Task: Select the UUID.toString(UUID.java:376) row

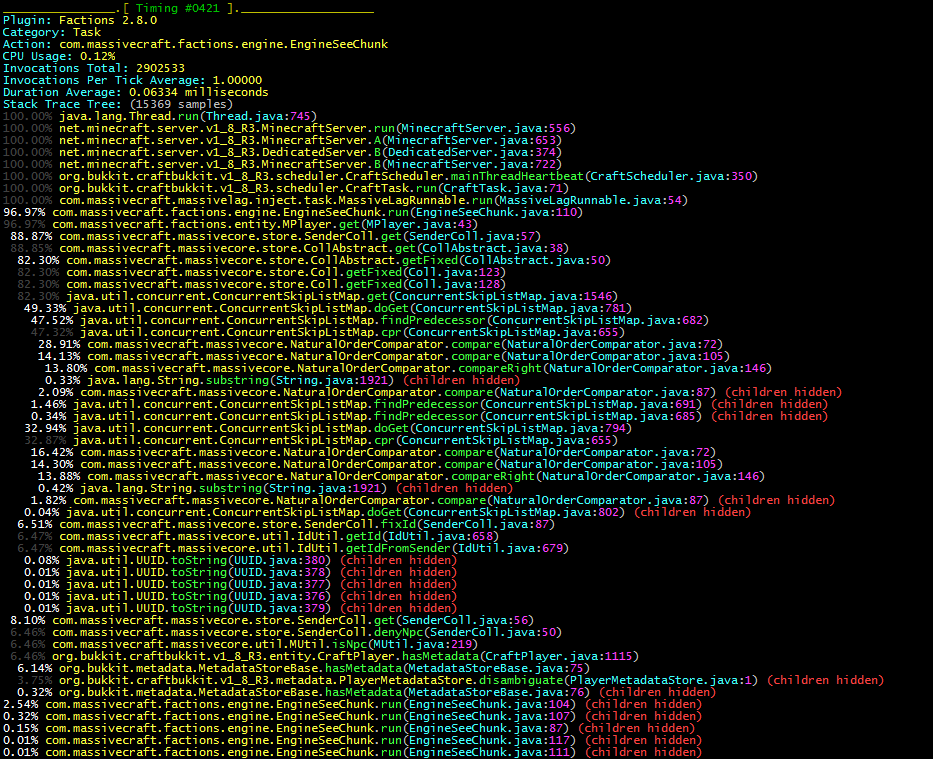Action: [x=241, y=596]
